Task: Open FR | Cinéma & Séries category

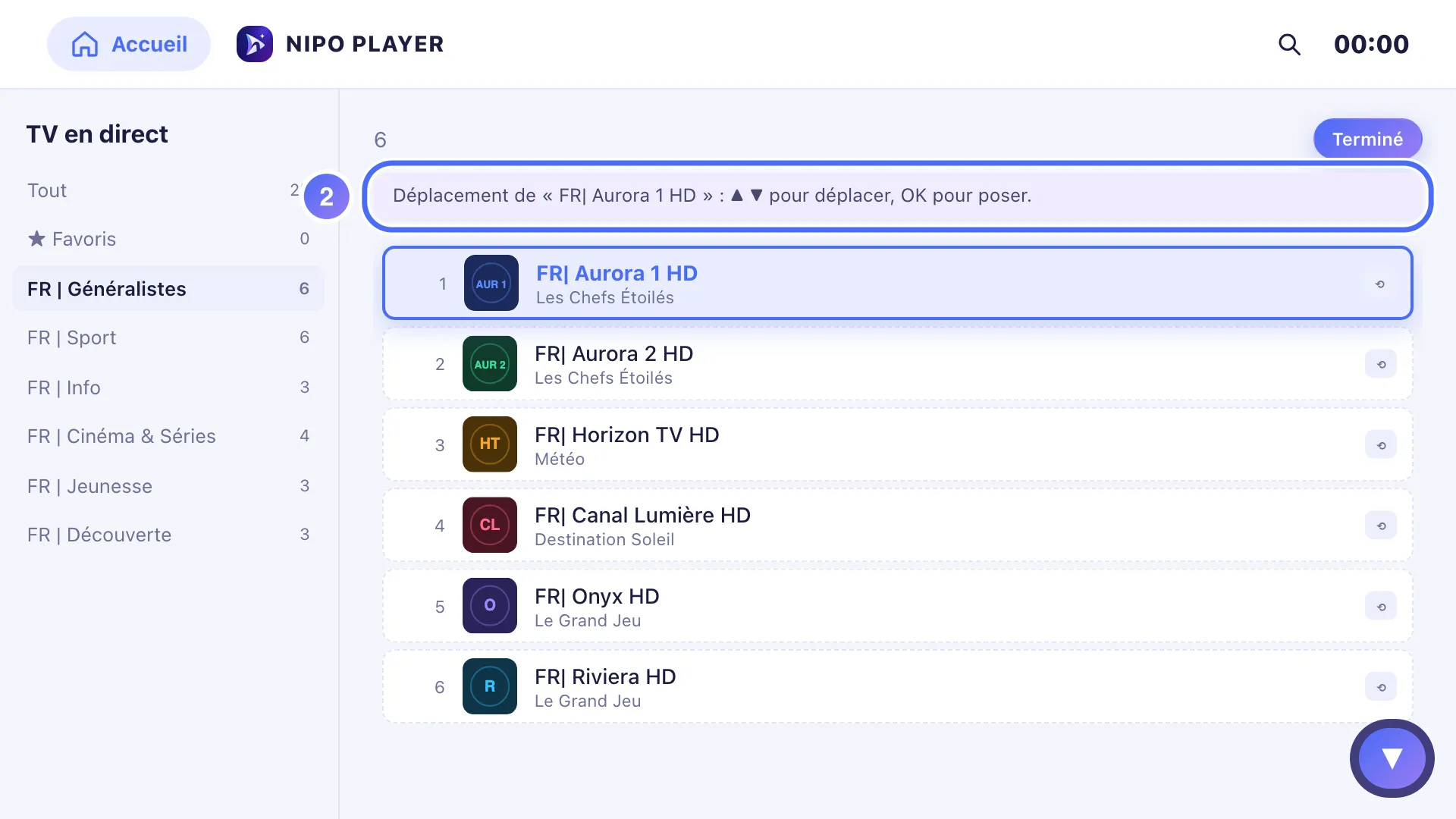Action: (168, 436)
